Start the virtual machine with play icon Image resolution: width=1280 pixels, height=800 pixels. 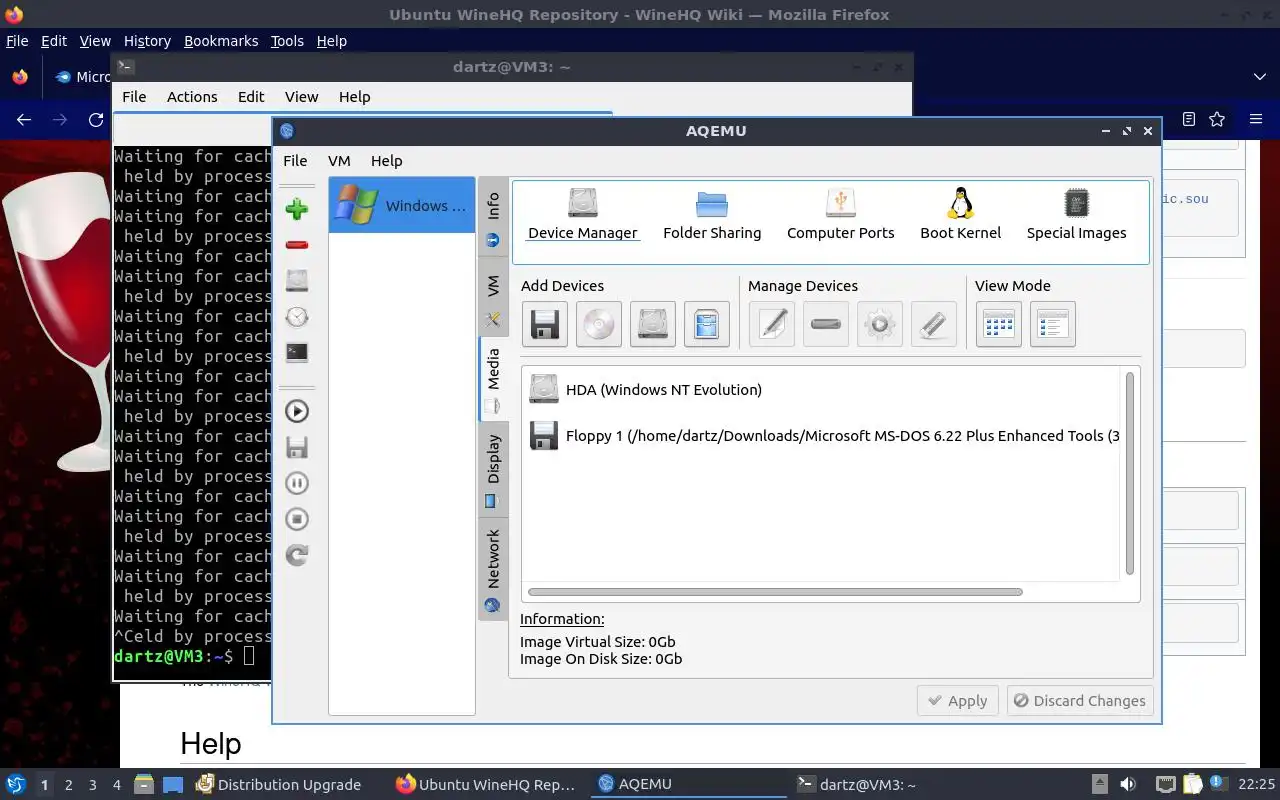(x=297, y=411)
